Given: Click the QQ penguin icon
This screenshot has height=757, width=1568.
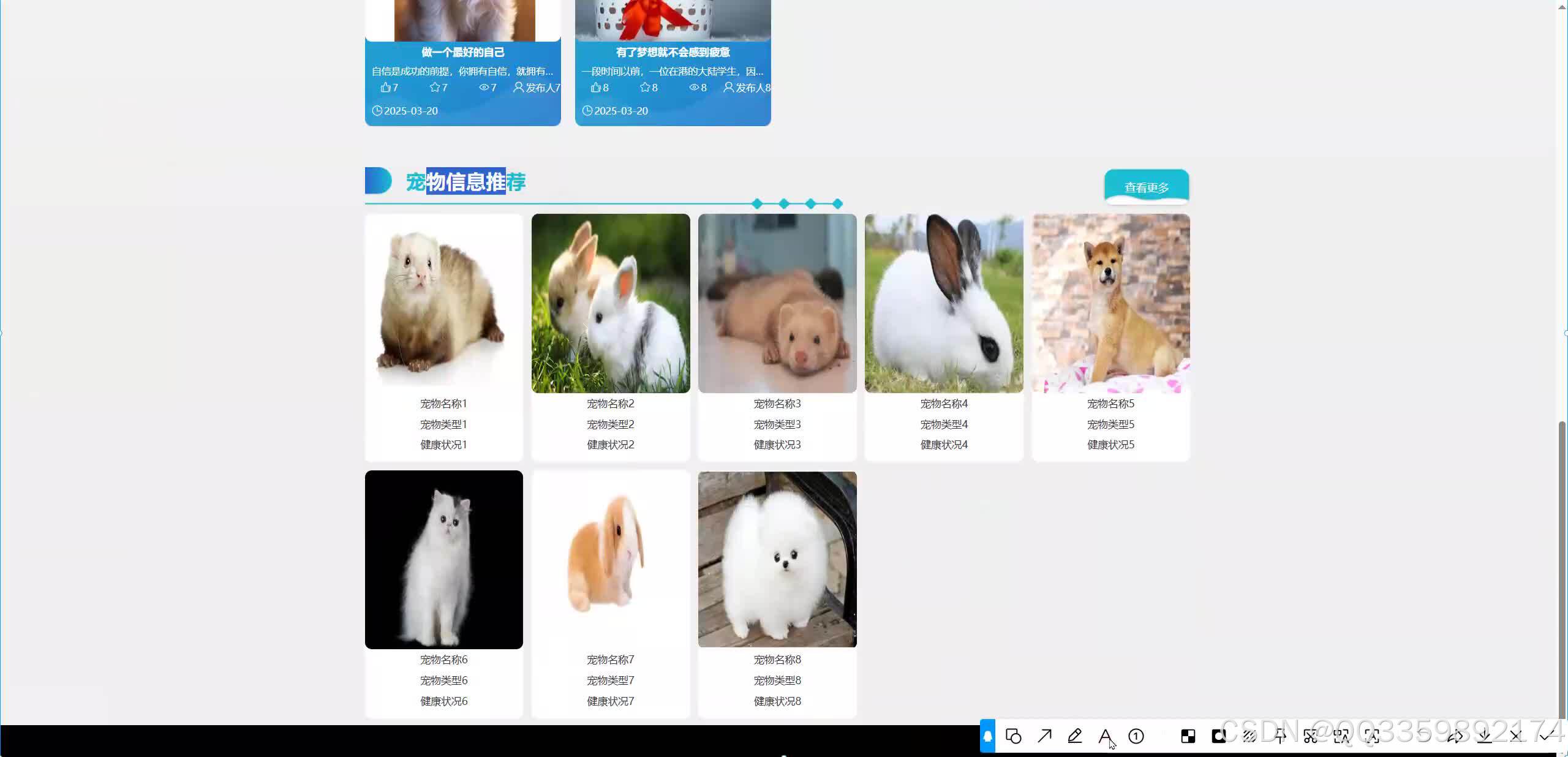Looking at the screenshot, I should tap(987, 736).
